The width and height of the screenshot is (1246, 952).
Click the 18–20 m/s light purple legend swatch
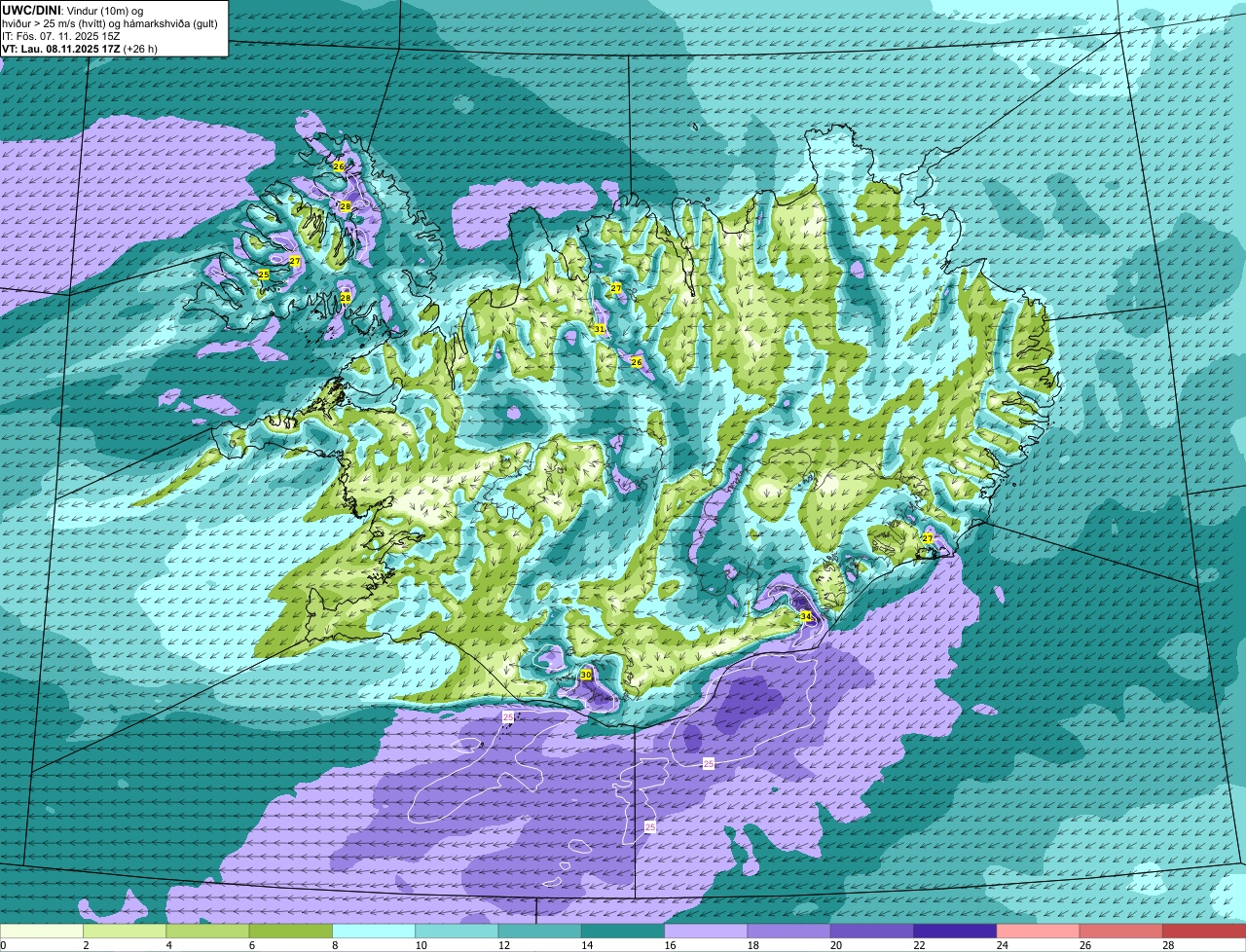point(789,931)
